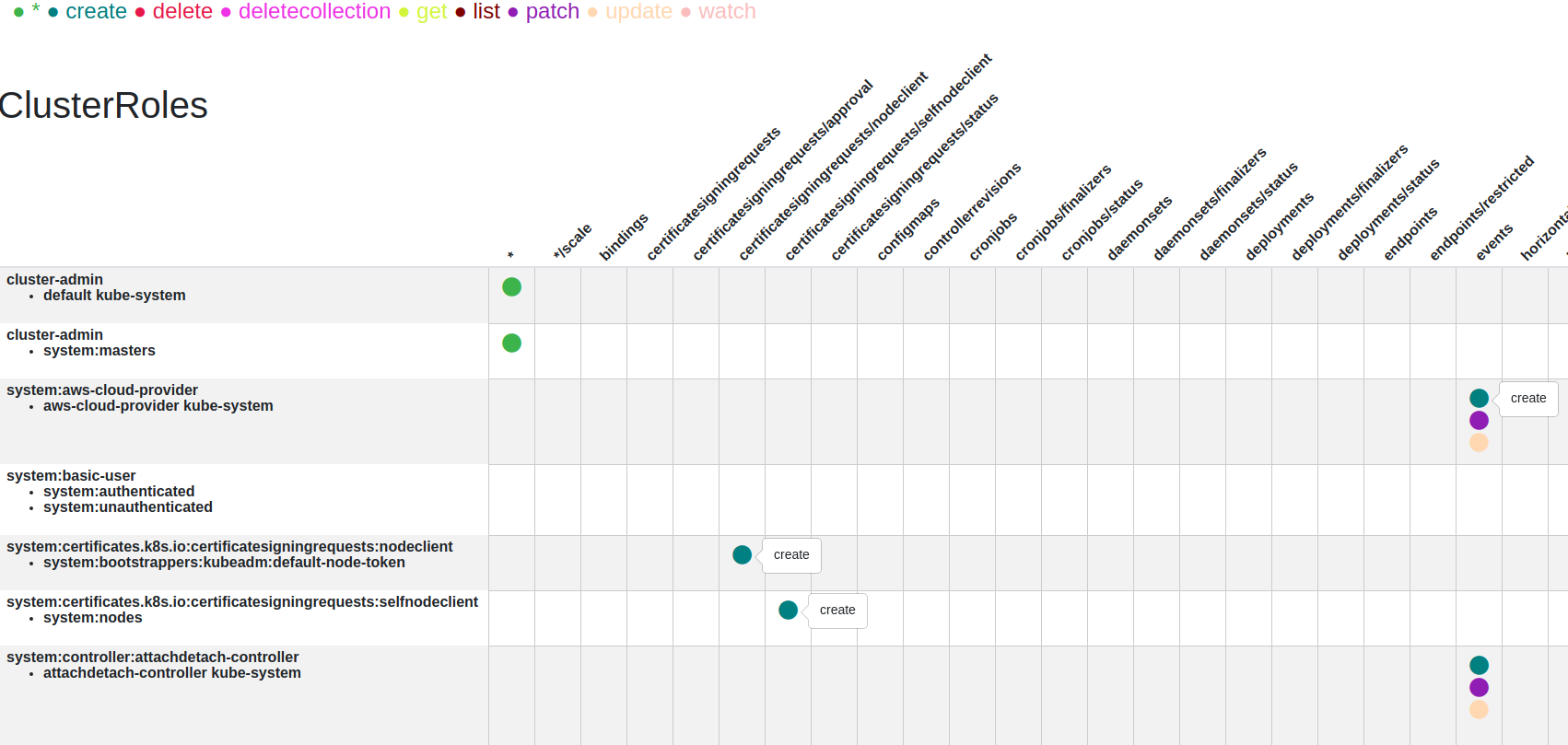Click purple patch dot in aws-cloud-provider events cell
Viewport: 1568px width, 745px height.
[x=1480, y=421]
